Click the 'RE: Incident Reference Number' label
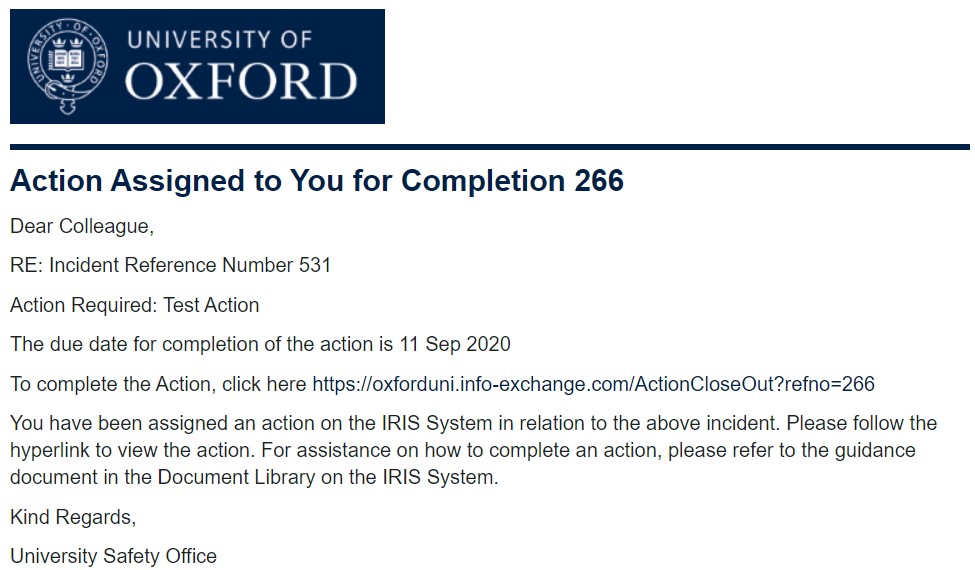Image resolution: width=975 pixels, height=570 pixels. point(152,265)
